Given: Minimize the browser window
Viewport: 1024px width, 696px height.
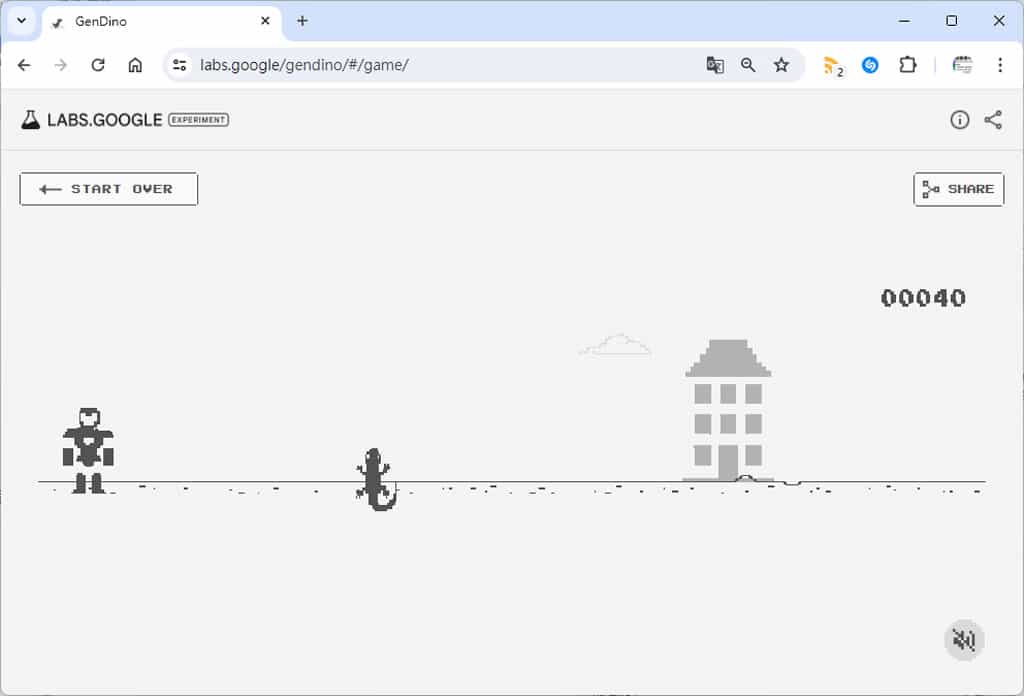Looking at the screenshot, I should click(x=904, y=21).
